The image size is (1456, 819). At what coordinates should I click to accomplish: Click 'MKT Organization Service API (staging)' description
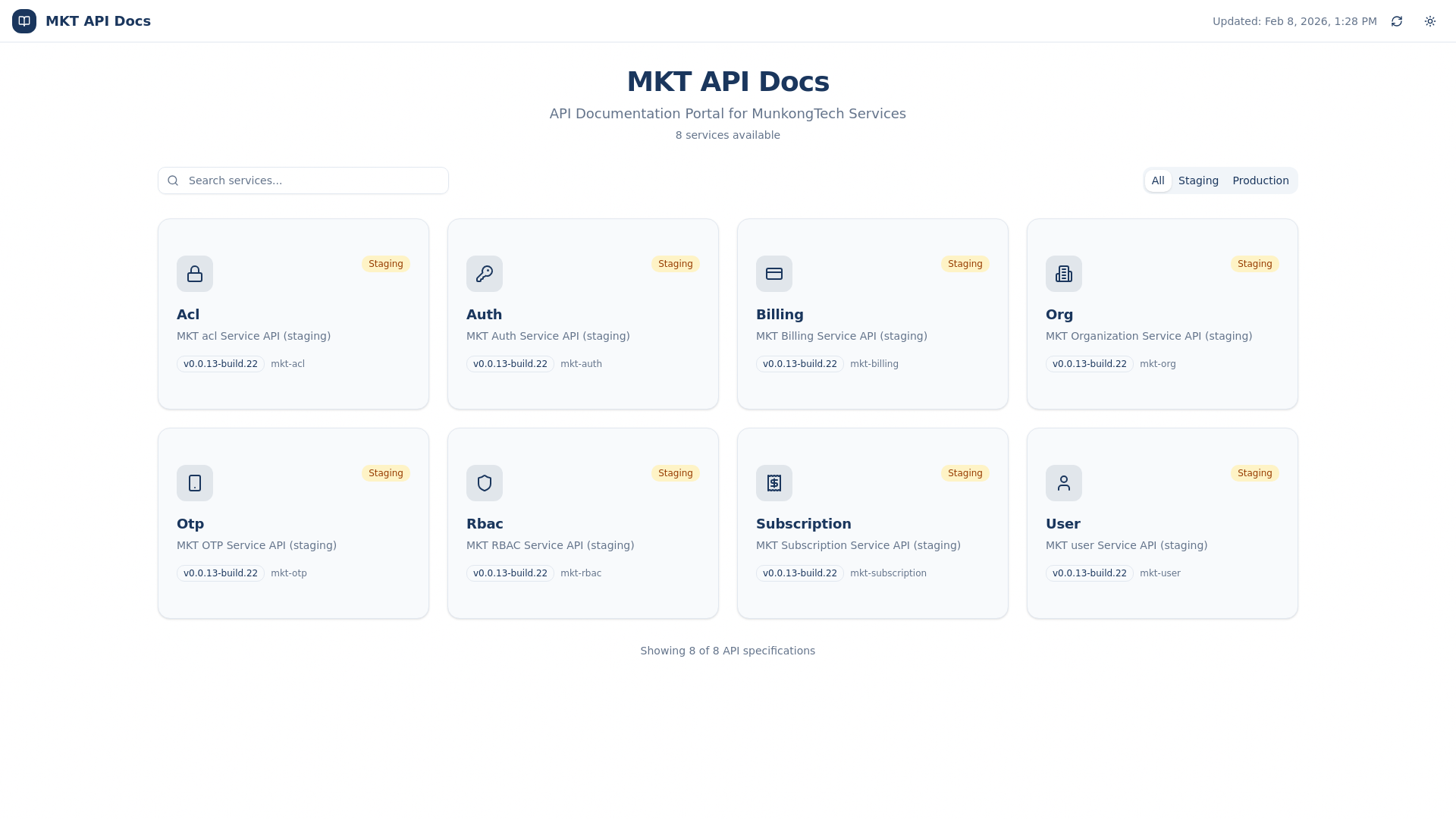point(1149,336)
